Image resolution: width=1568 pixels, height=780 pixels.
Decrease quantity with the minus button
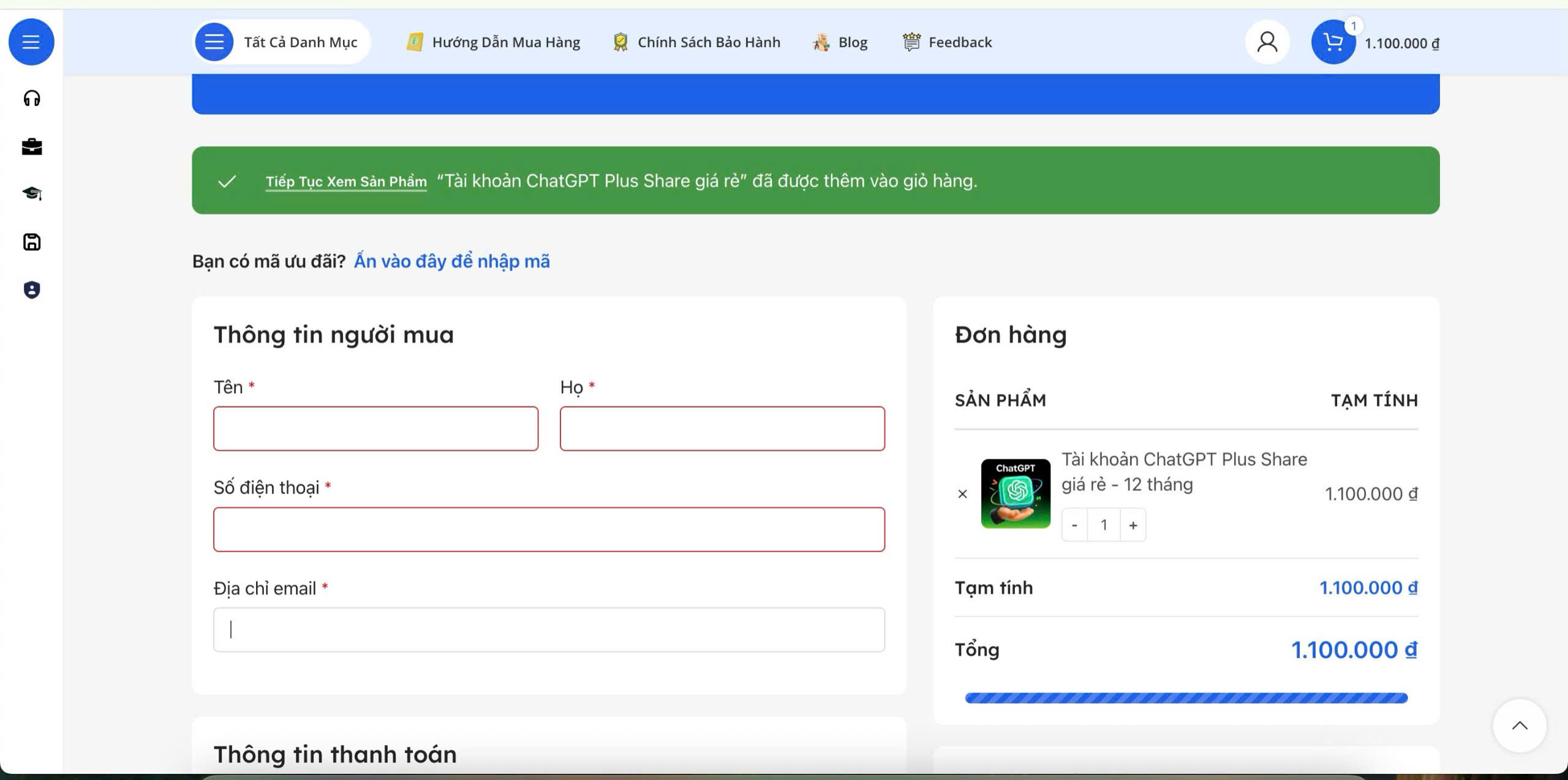point(1074,525)
